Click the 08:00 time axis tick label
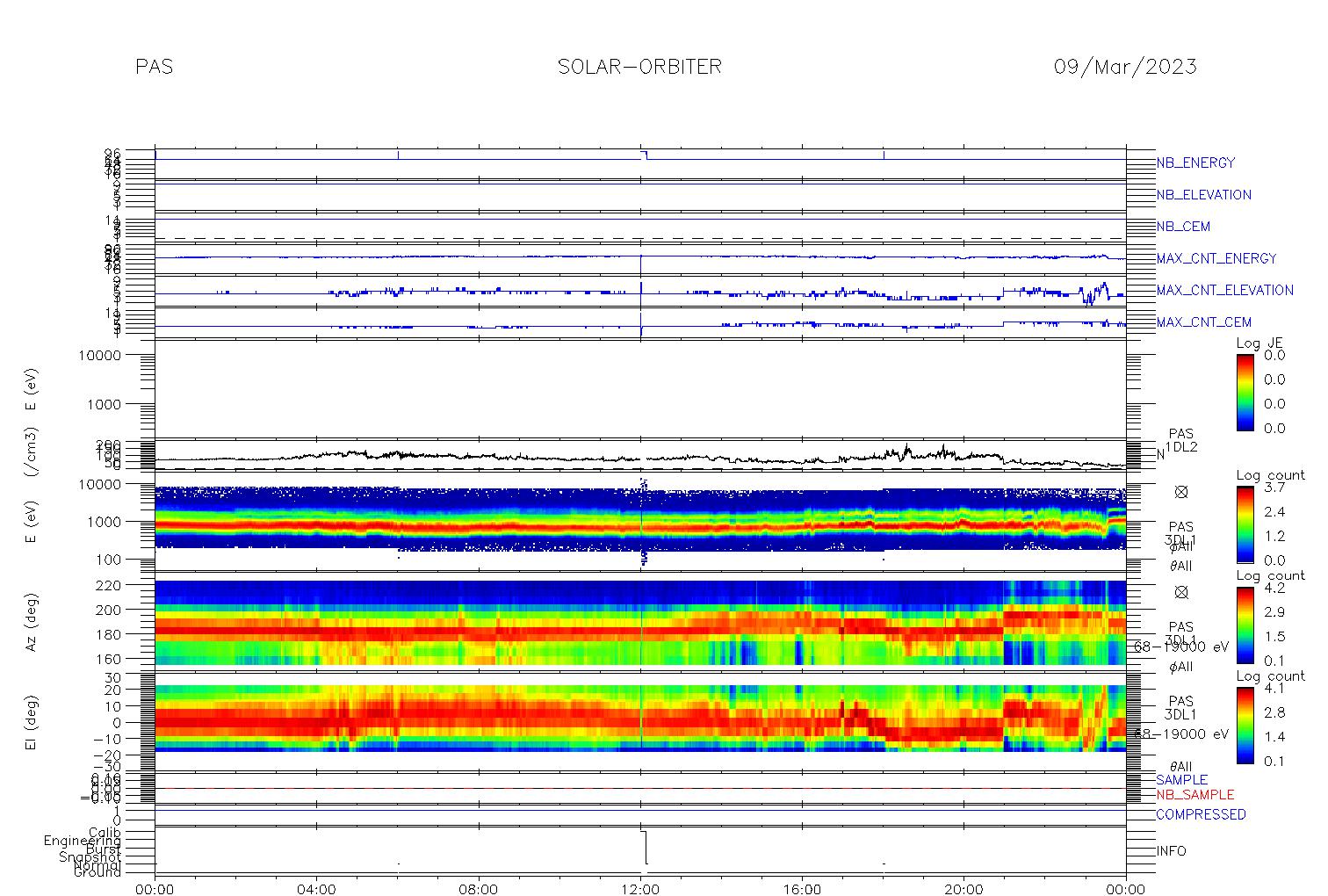Viewport: 1328px width, 896px height. [x=479, y=889]
